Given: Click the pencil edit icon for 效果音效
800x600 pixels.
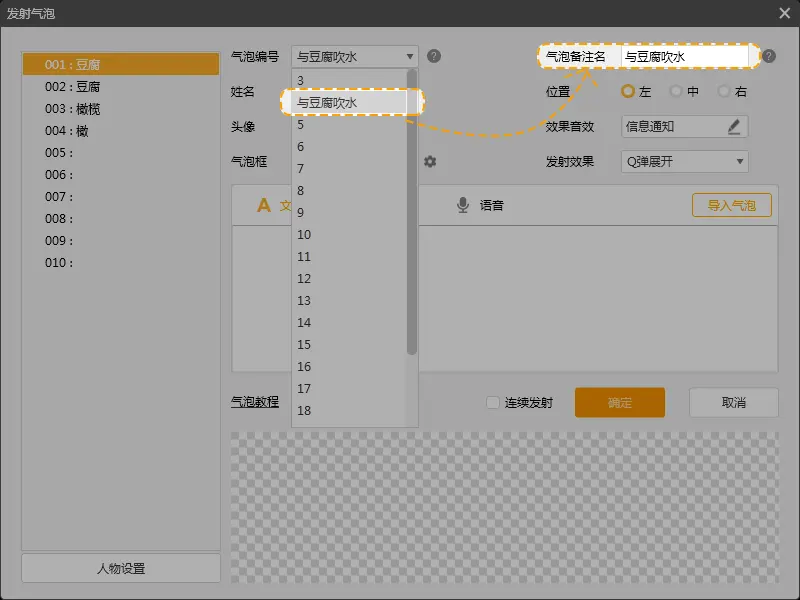Looking at the screenshot, I should pyautogui.click(x=734, y=126).
